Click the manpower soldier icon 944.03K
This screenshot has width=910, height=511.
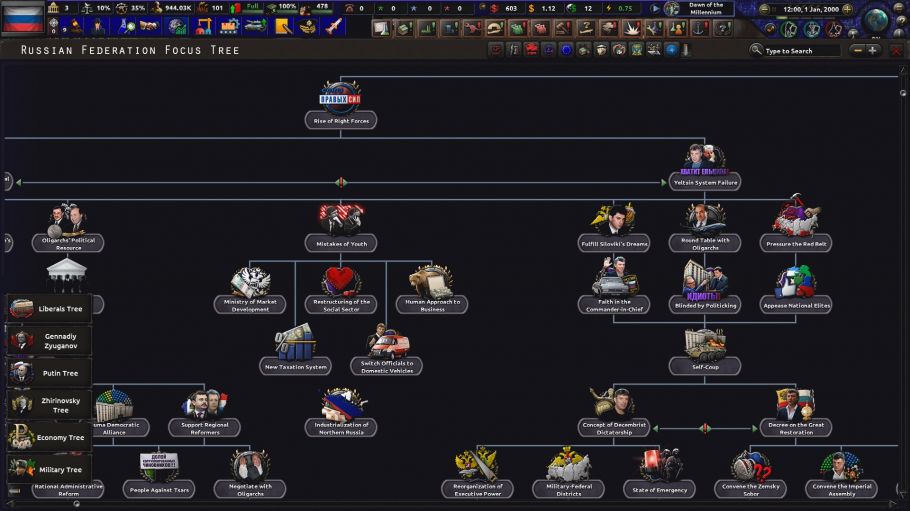[x=157, y=8]
